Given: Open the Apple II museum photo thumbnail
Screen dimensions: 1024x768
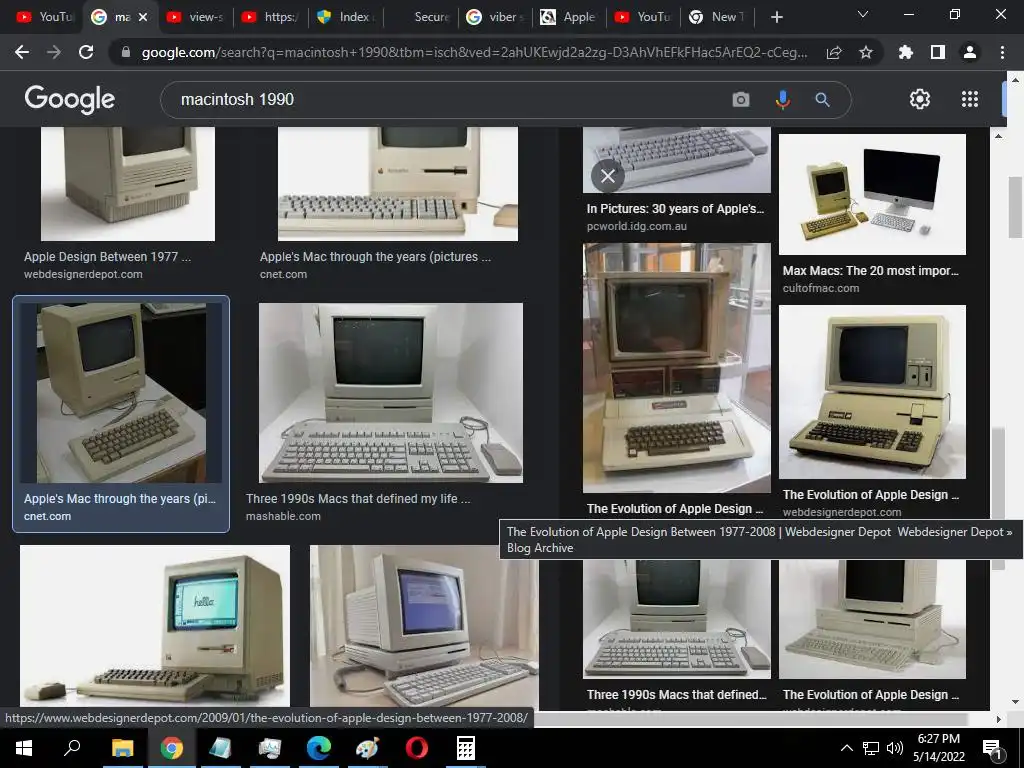Looking at the screenshot, I should pyautogui.click(x=677, y=368).
